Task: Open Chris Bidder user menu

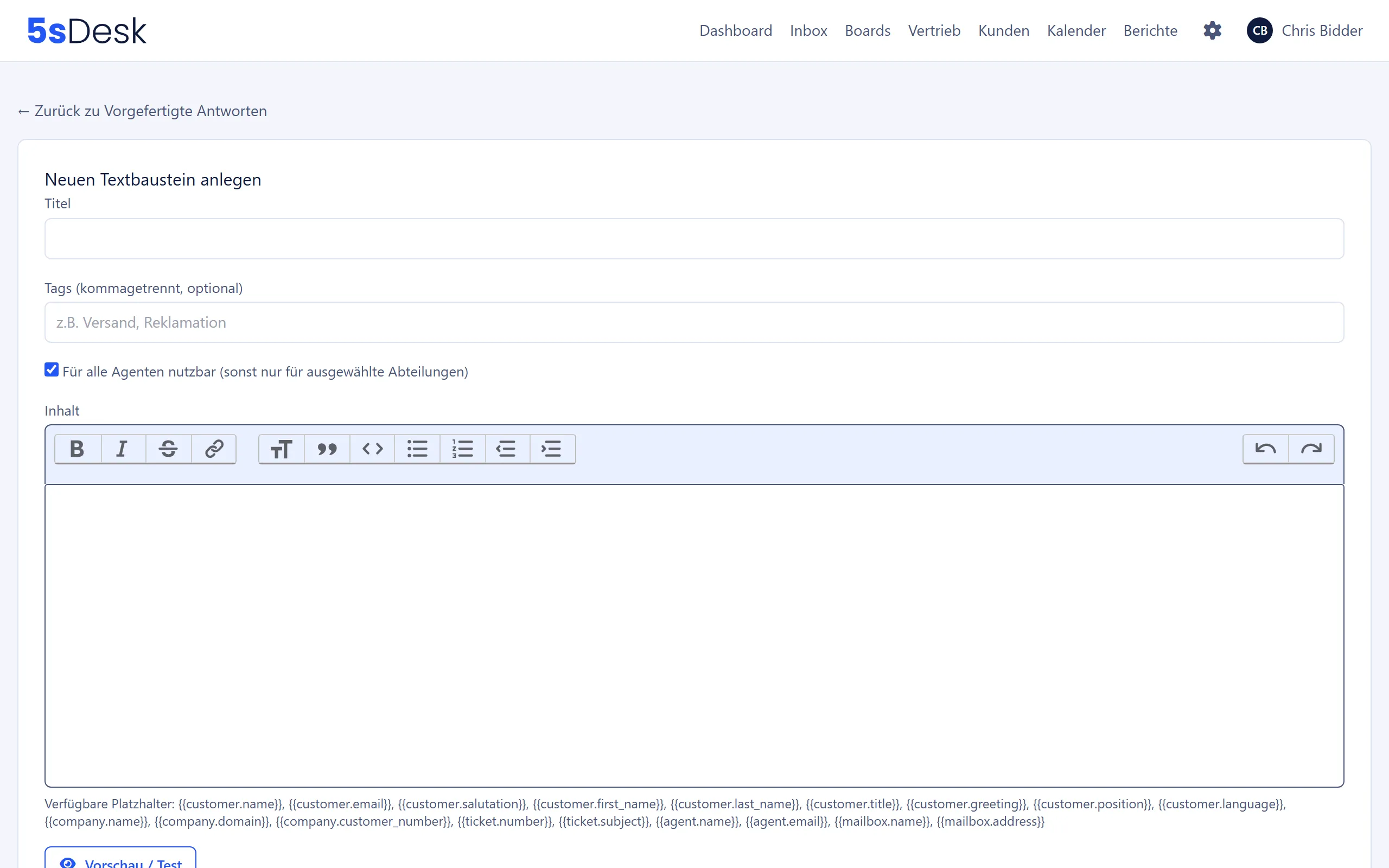Action: 1304,30
